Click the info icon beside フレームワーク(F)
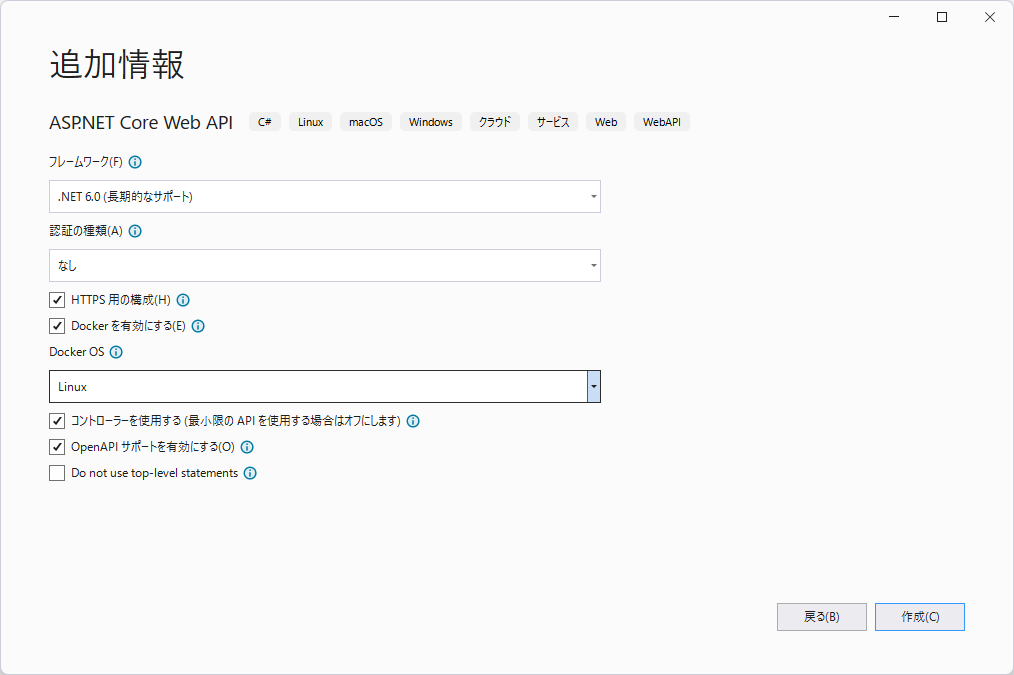 coord(135,162)
